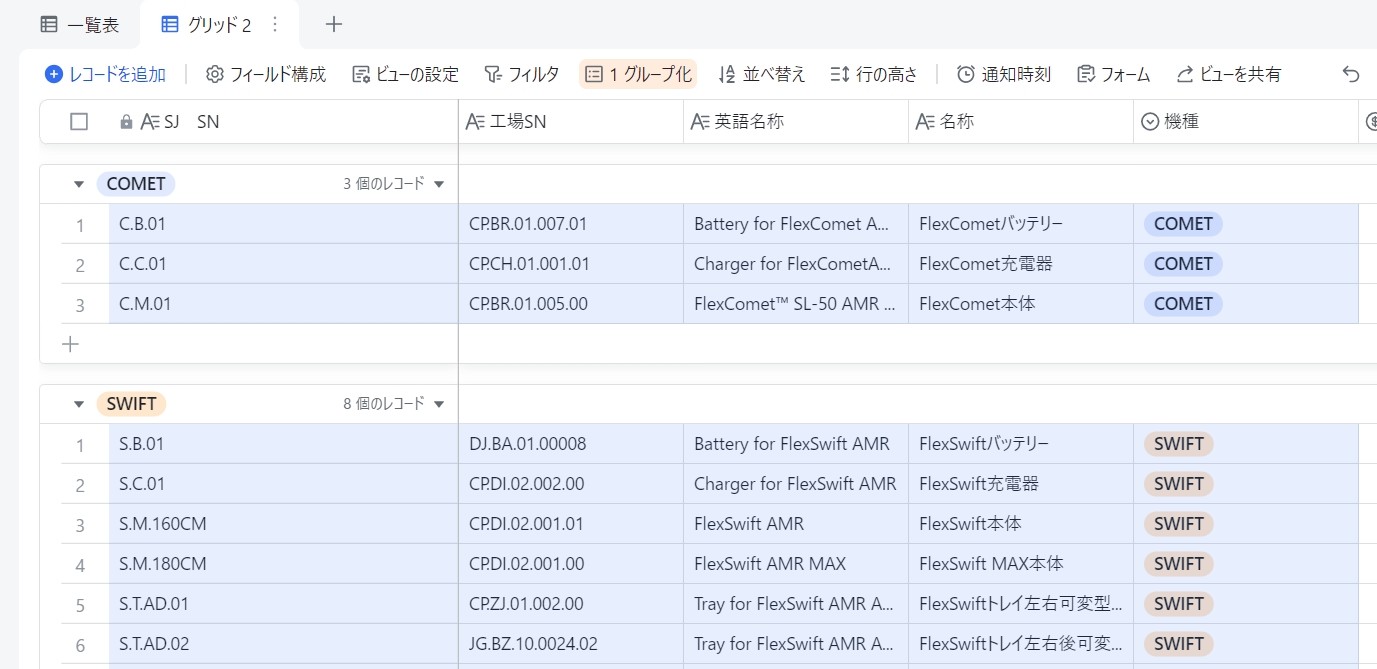Select cell FlexComet充電器
The image size is (1377, 669).
click(x=1021, y=264)
